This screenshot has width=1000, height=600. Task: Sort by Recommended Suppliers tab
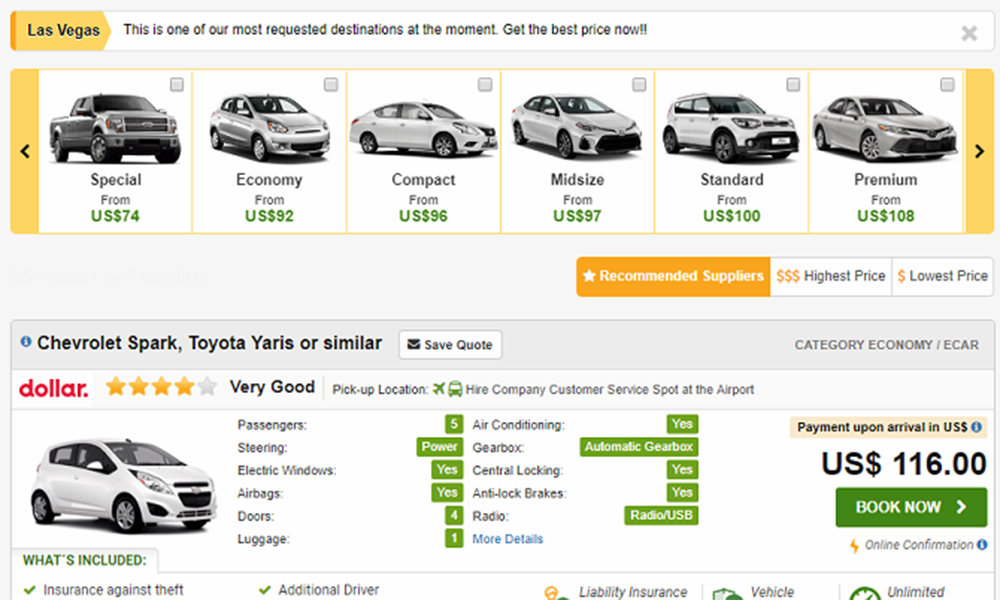pyautogui.click(x=673, y=276)
